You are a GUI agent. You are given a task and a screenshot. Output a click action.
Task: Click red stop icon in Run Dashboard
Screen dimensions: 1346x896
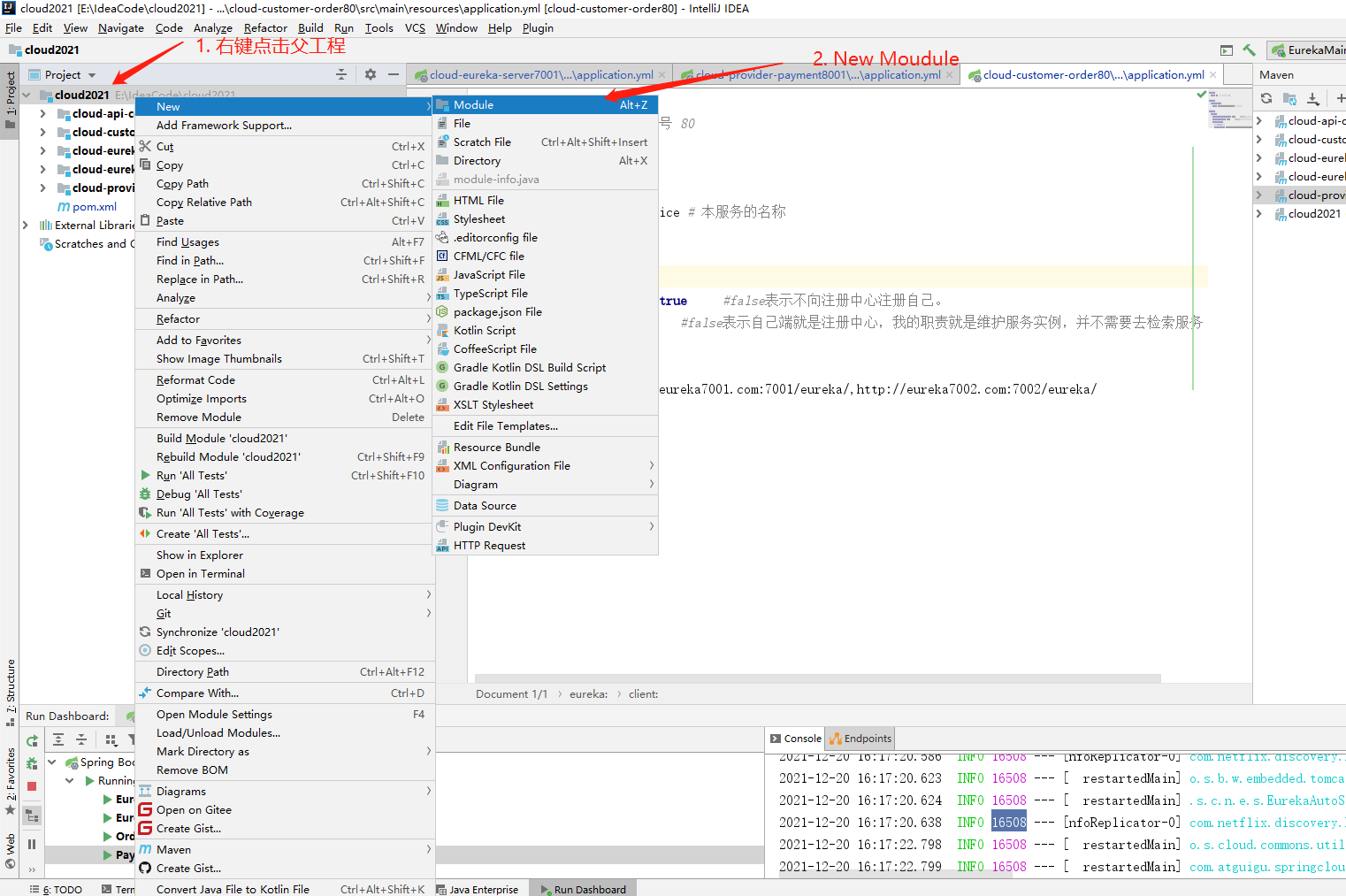click(32, 786)
